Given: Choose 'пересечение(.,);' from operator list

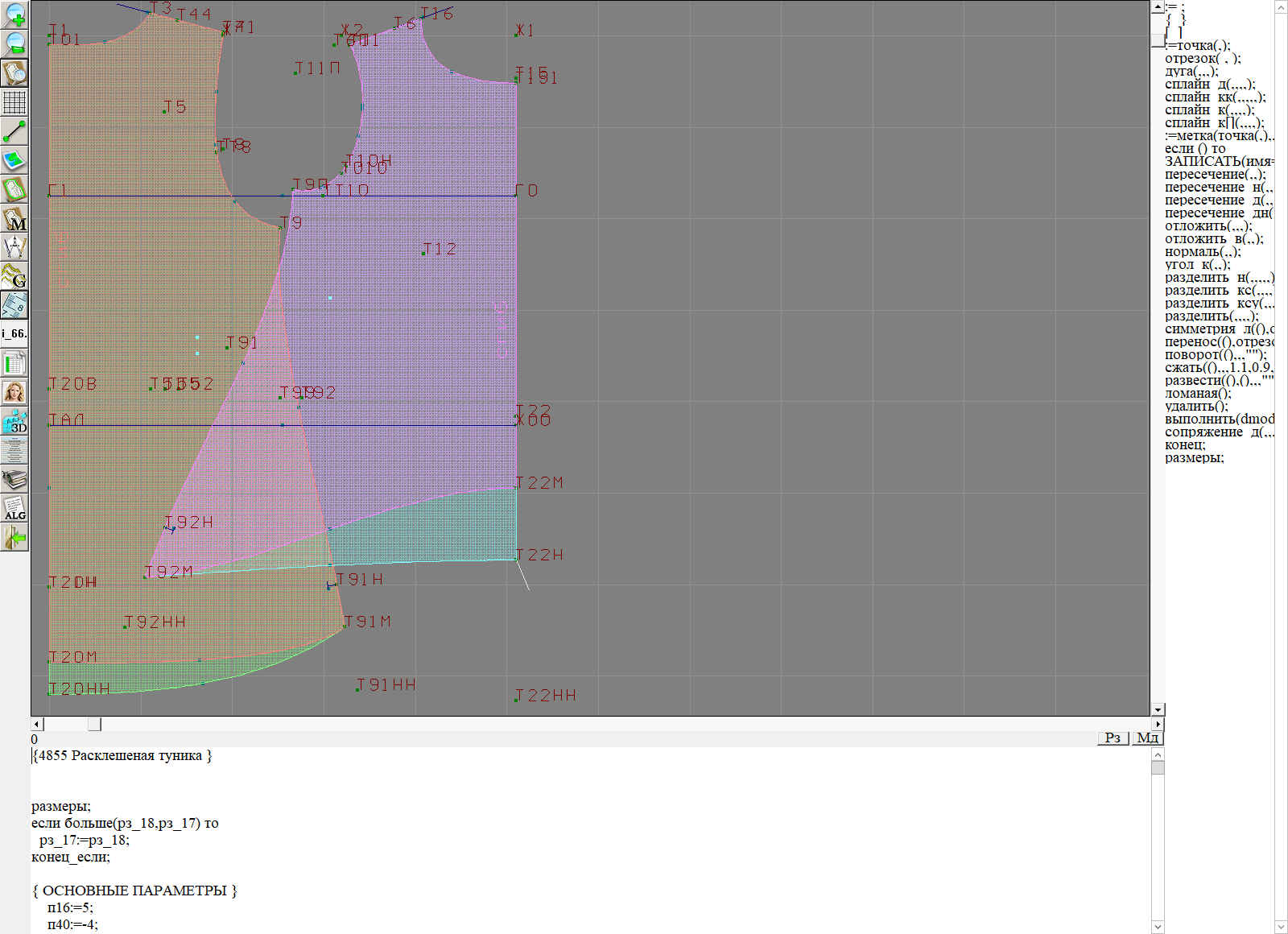Looking at the screenshot, I should coord(1215,175).
